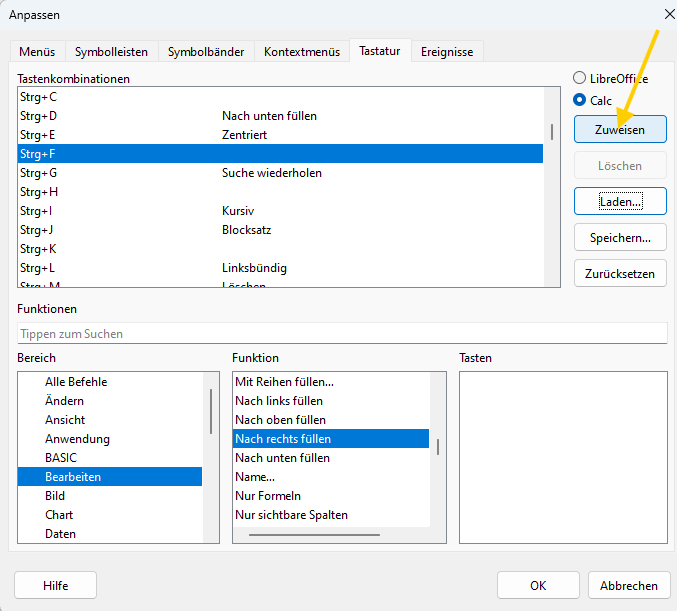
Task: Click the Tastenkombinationen list scrollbar
Action: click(x=552, y=132)
